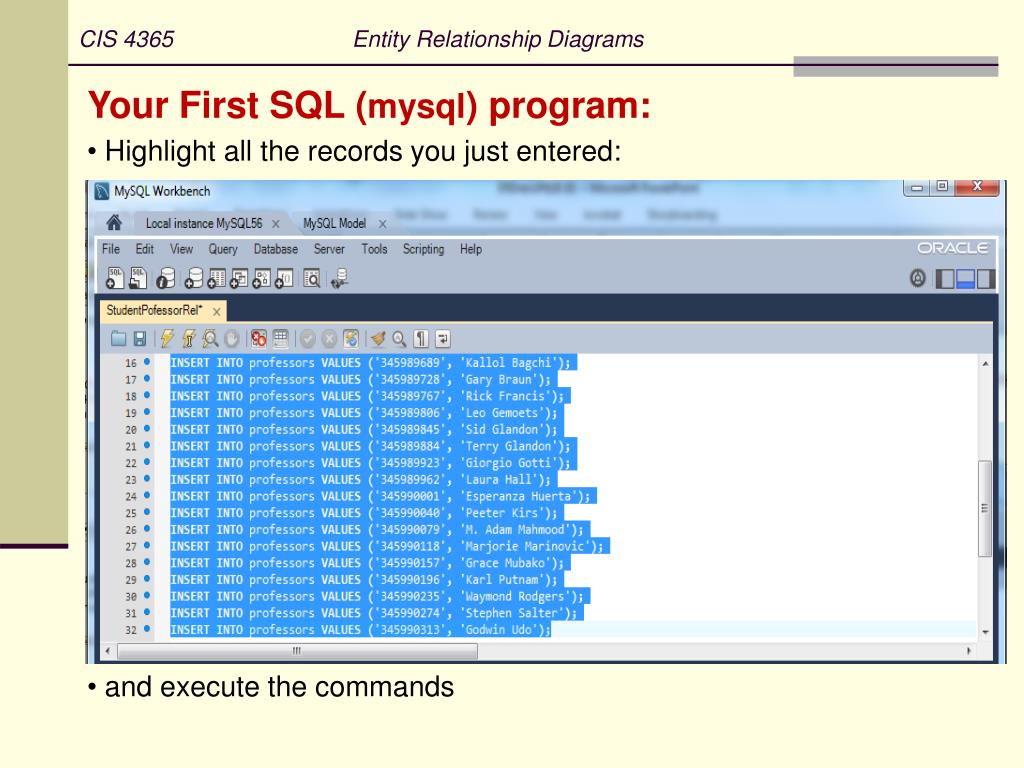The image size is (1024, 768).
Task: Click the line with 'Kallol Bagchi'
Action: pyautogui.click(x=370, y=362)
